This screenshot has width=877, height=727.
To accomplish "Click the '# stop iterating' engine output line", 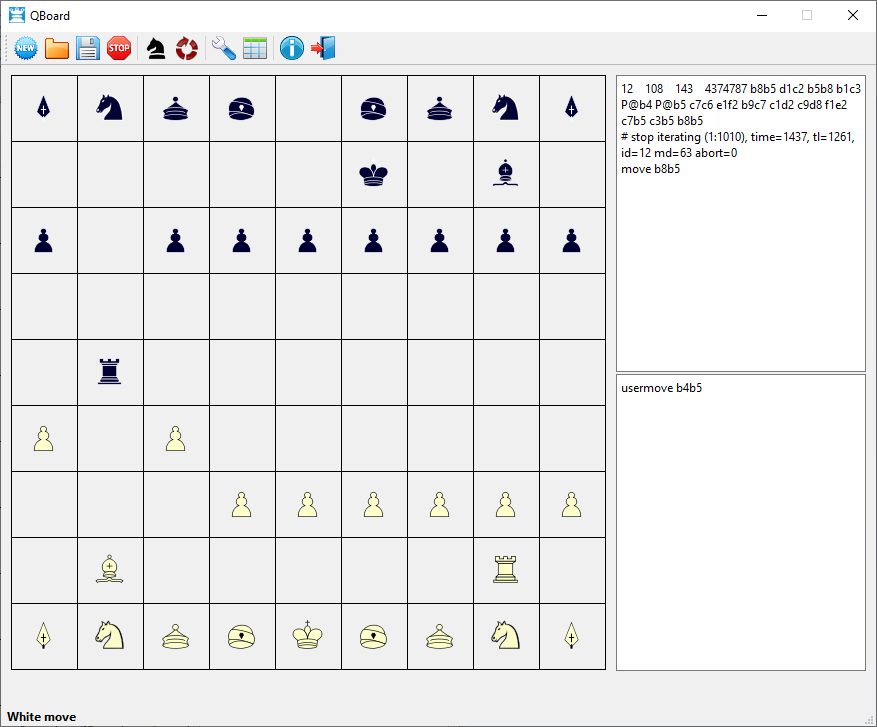I will [x=738, y=145].
